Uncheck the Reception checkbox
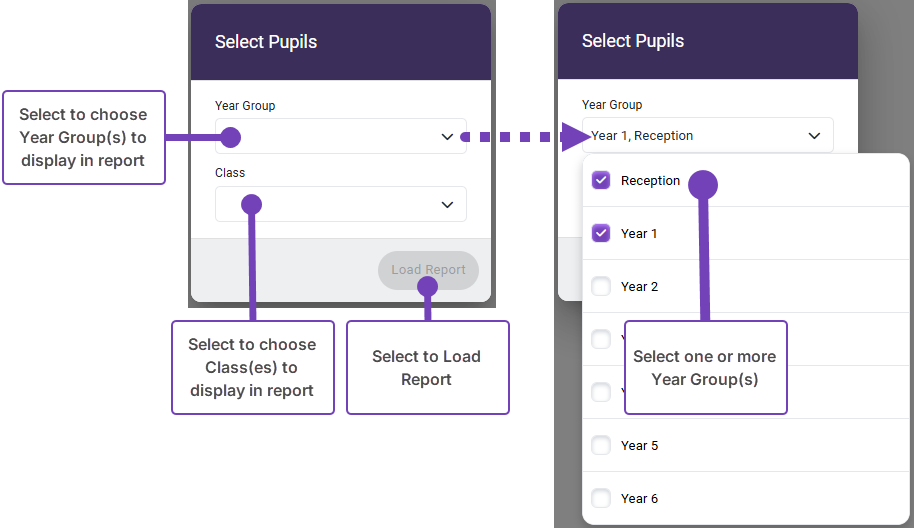Viewport: 915px width, 528px height. click(601, 181)
